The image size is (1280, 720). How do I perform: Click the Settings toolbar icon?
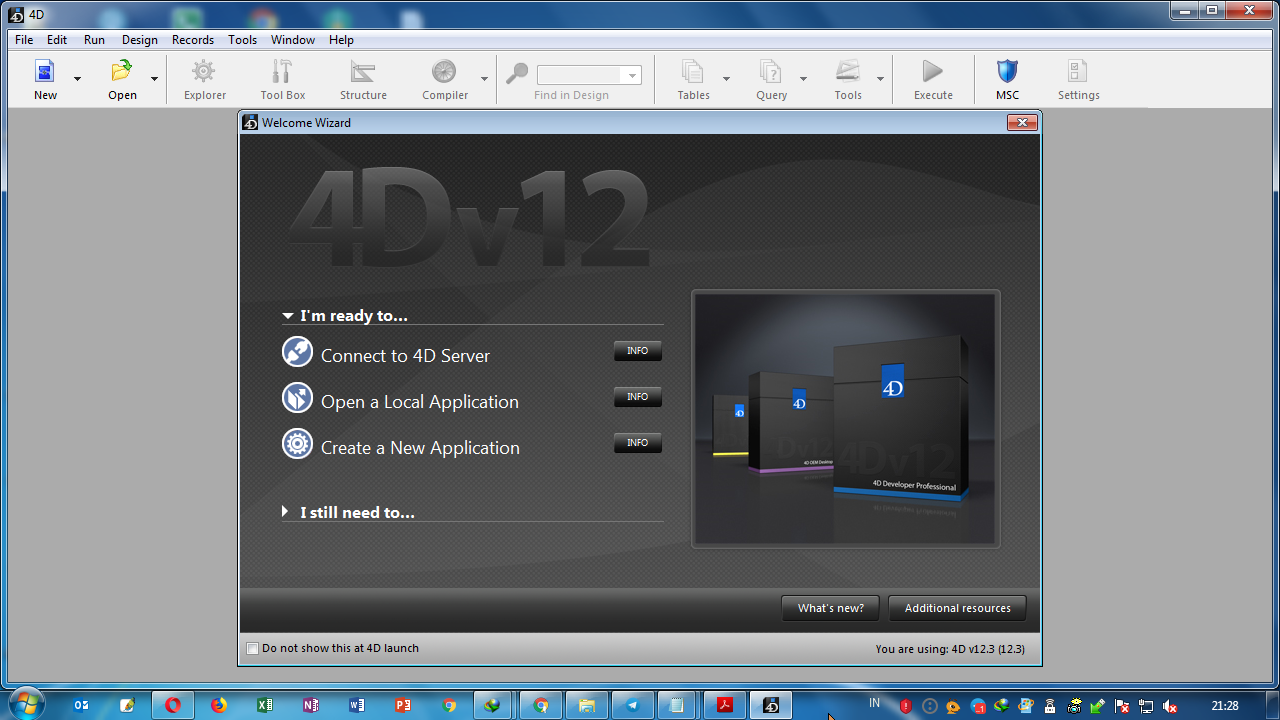click(x=1077, y=71)
